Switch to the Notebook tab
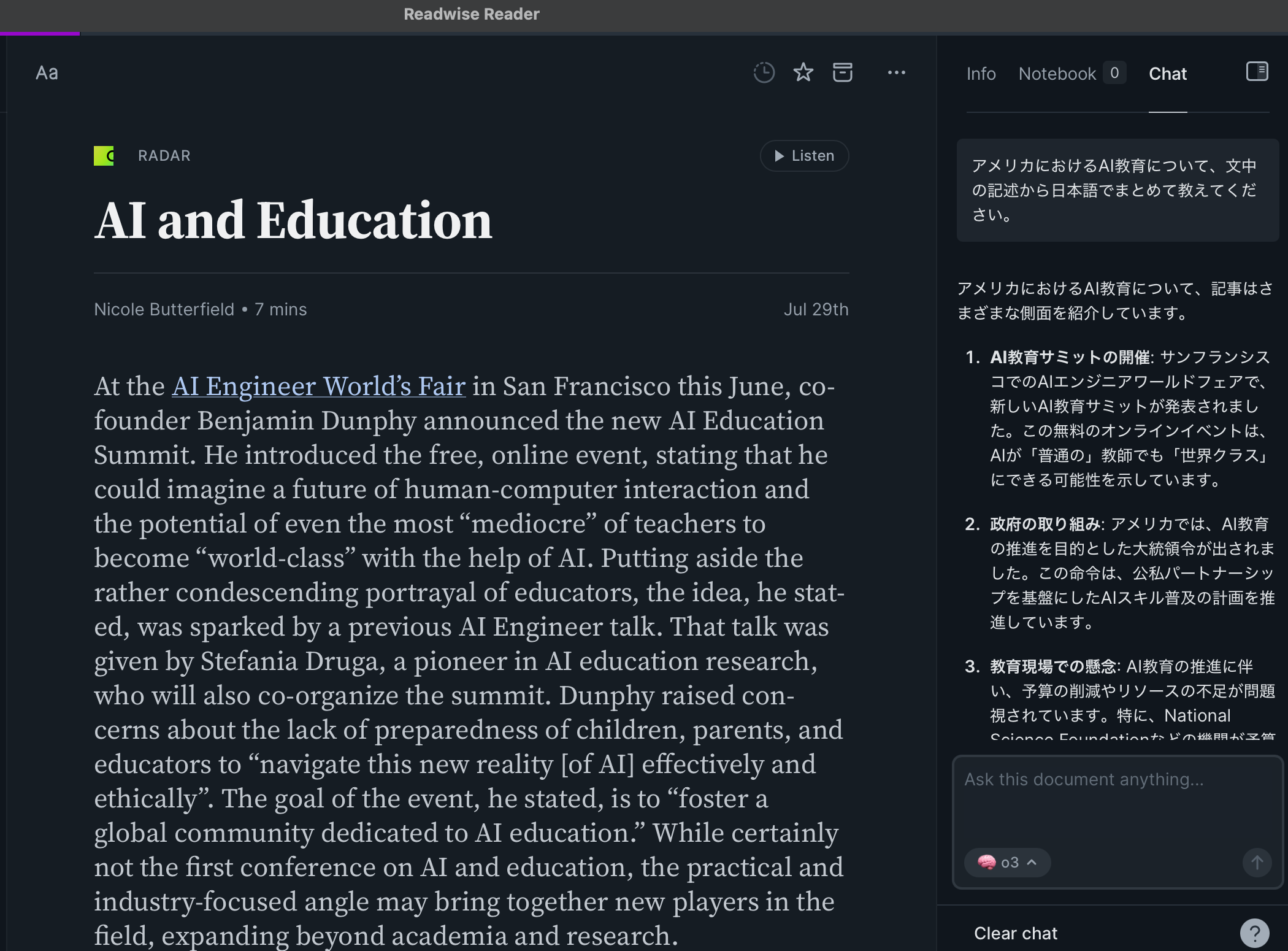 click(1057, 74)
